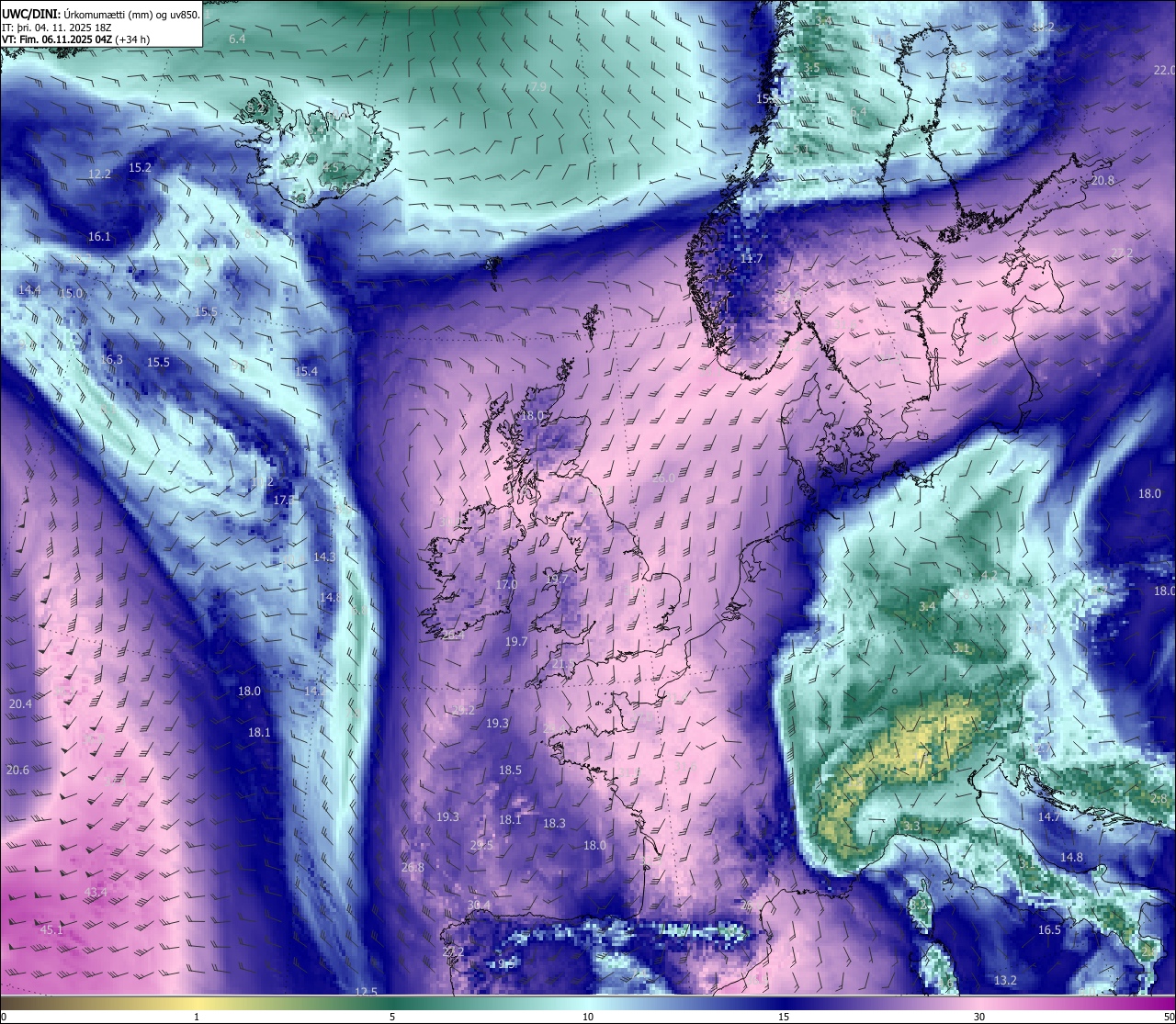The width and height of the screenshot is (1176, 1024).
Task: Click the 16.5 value label
Action: coord(1049,929)
